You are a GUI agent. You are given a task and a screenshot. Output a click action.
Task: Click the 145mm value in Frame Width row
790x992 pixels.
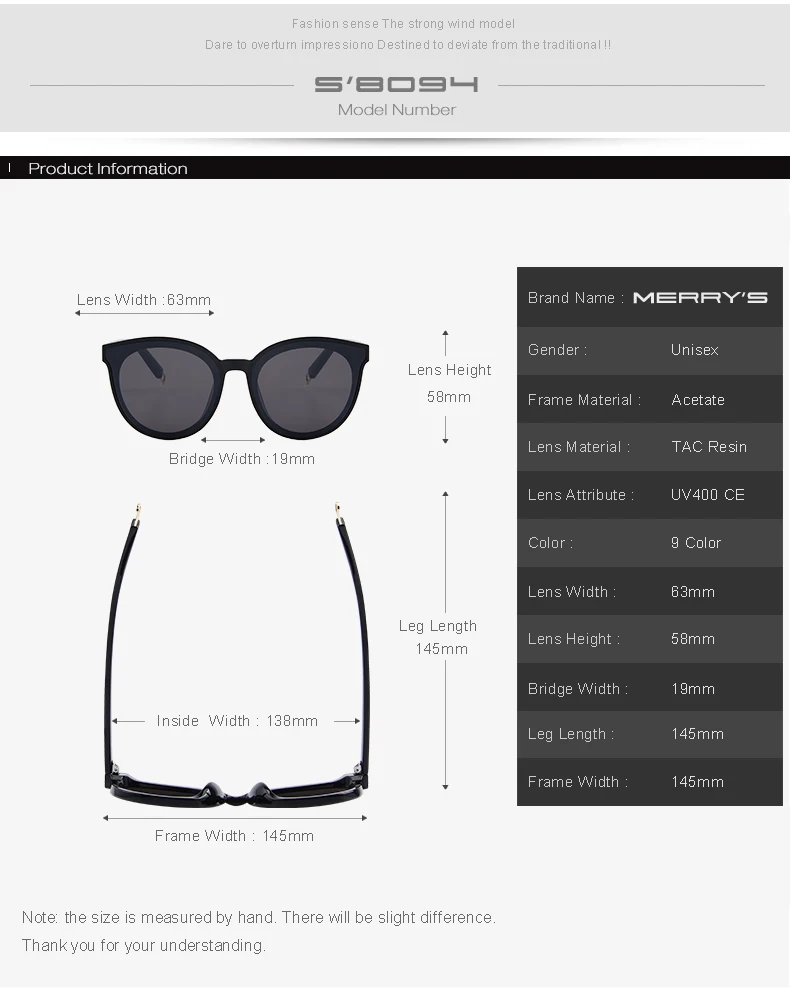pyautogui.click(x=697, y=782)
